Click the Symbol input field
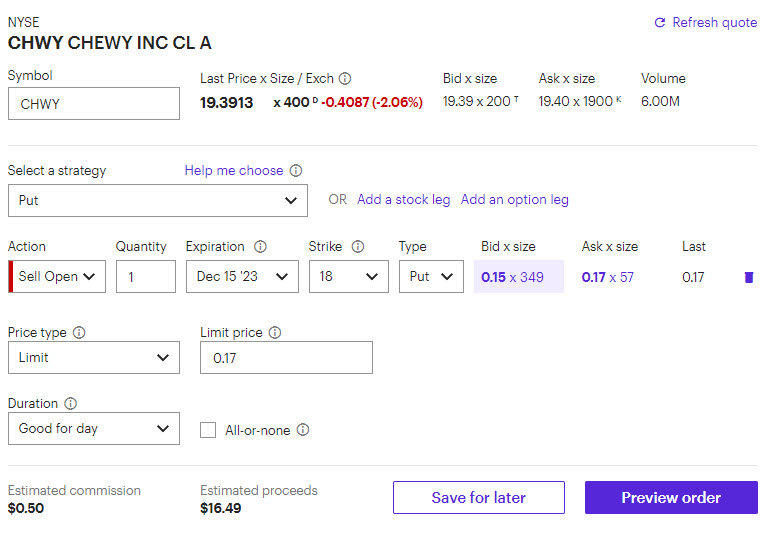This screenshot has height=541, width=766. pos(94,104)
